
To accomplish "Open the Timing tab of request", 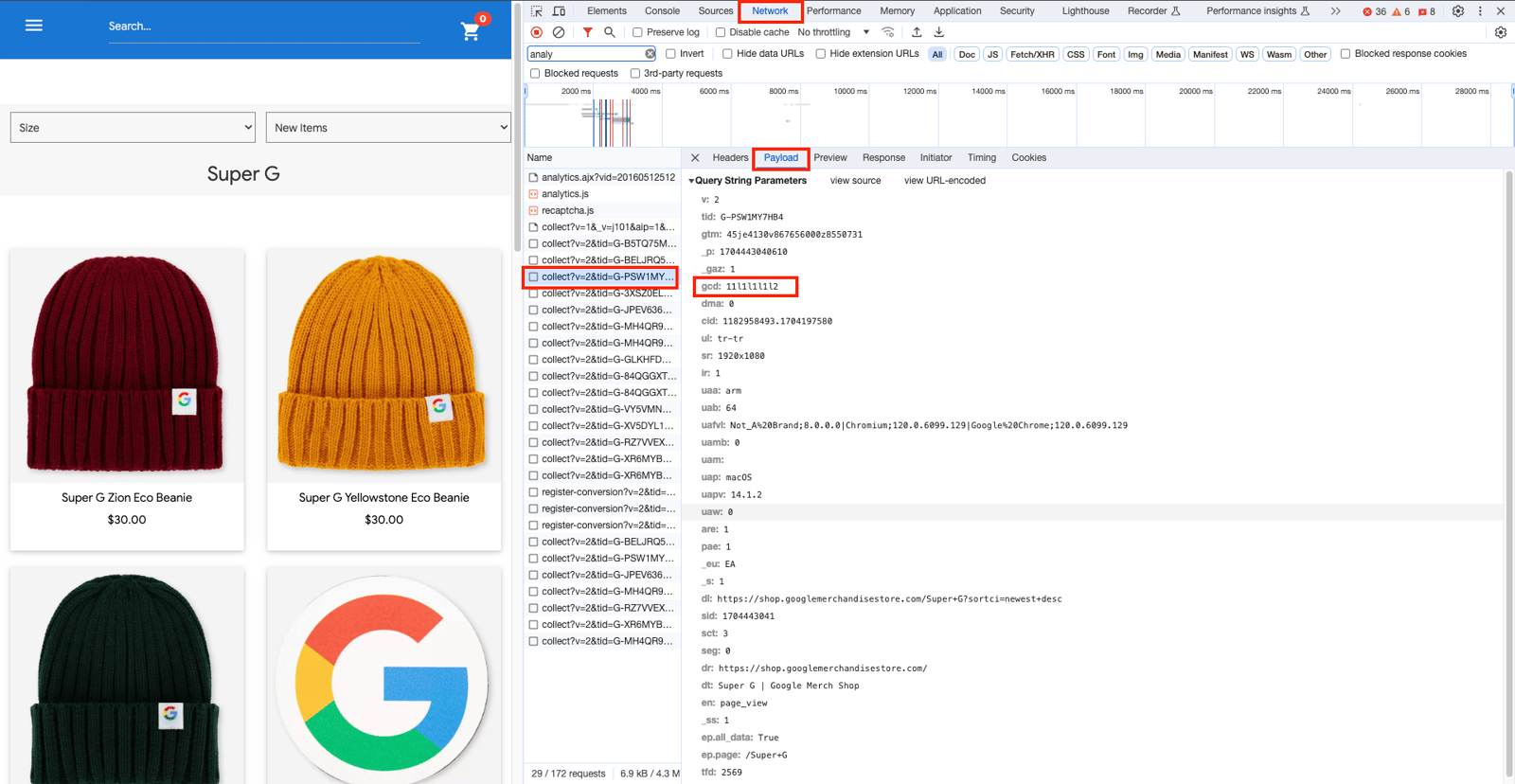I will 982,158.
